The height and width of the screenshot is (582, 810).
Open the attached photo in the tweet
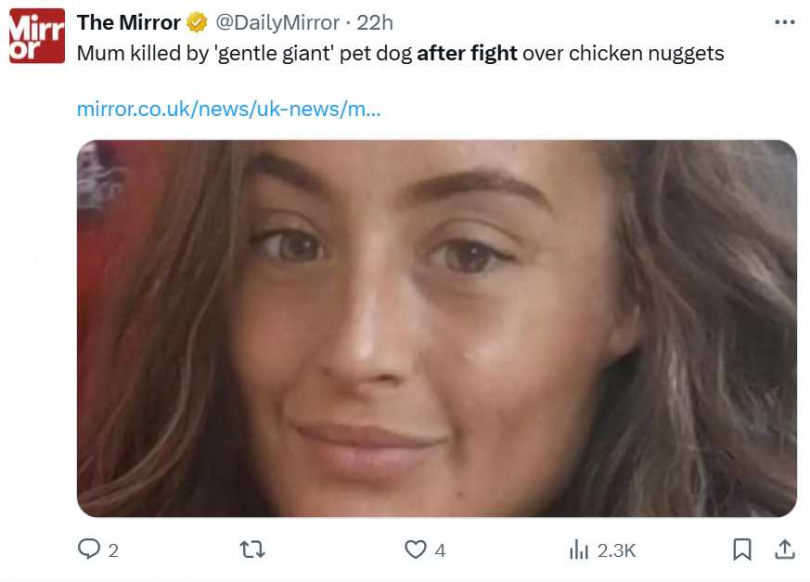point(437,328)
